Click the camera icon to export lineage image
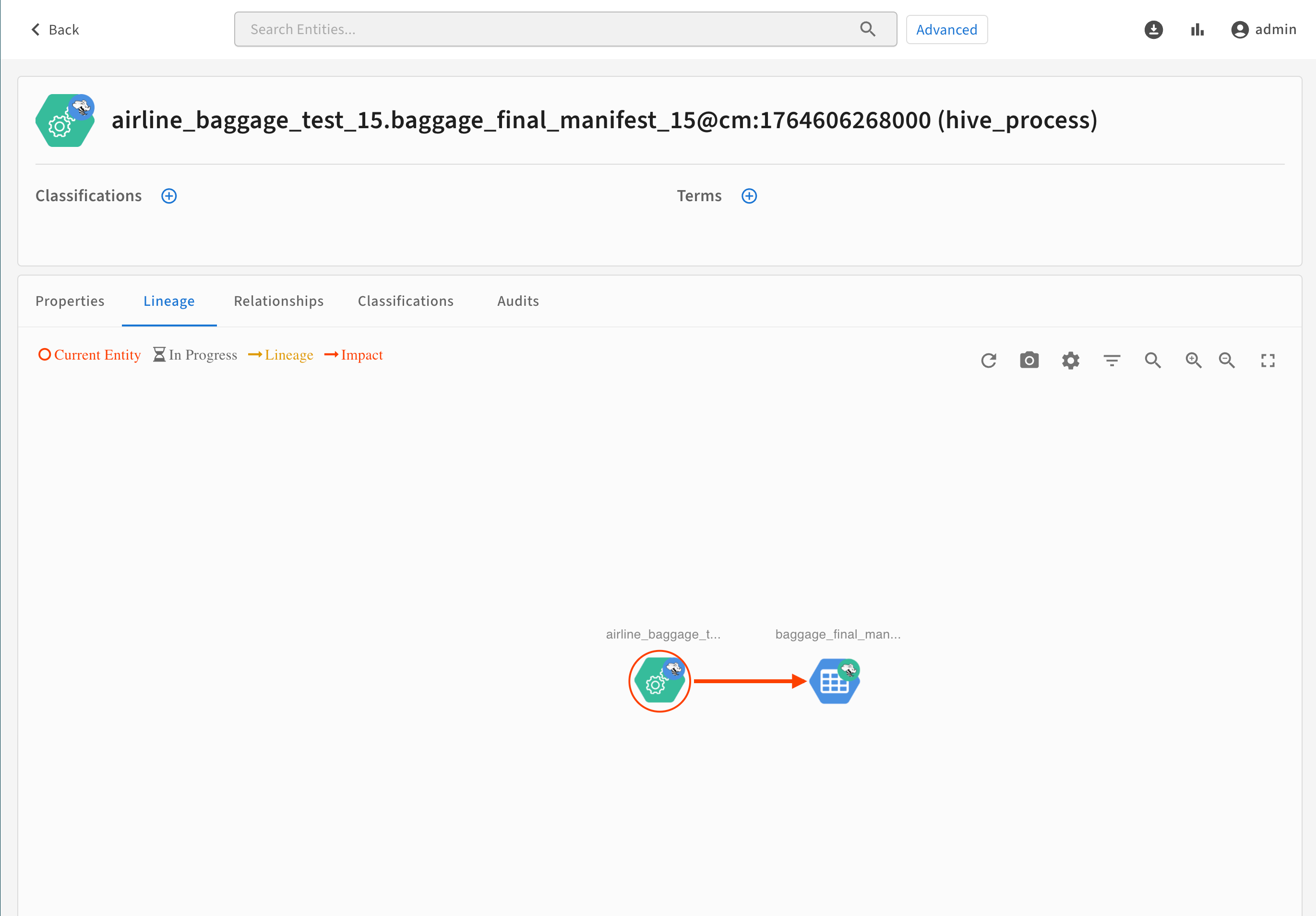1316x916 pixels. (x=1029, y=360)
